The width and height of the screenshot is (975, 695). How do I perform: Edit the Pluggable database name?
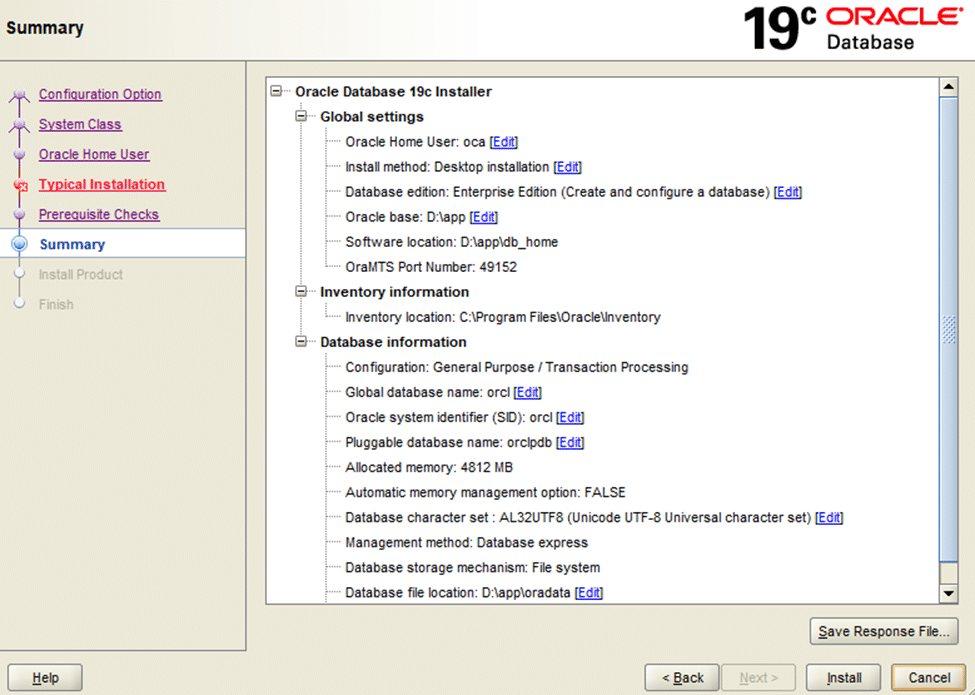[x=570, y=442]
